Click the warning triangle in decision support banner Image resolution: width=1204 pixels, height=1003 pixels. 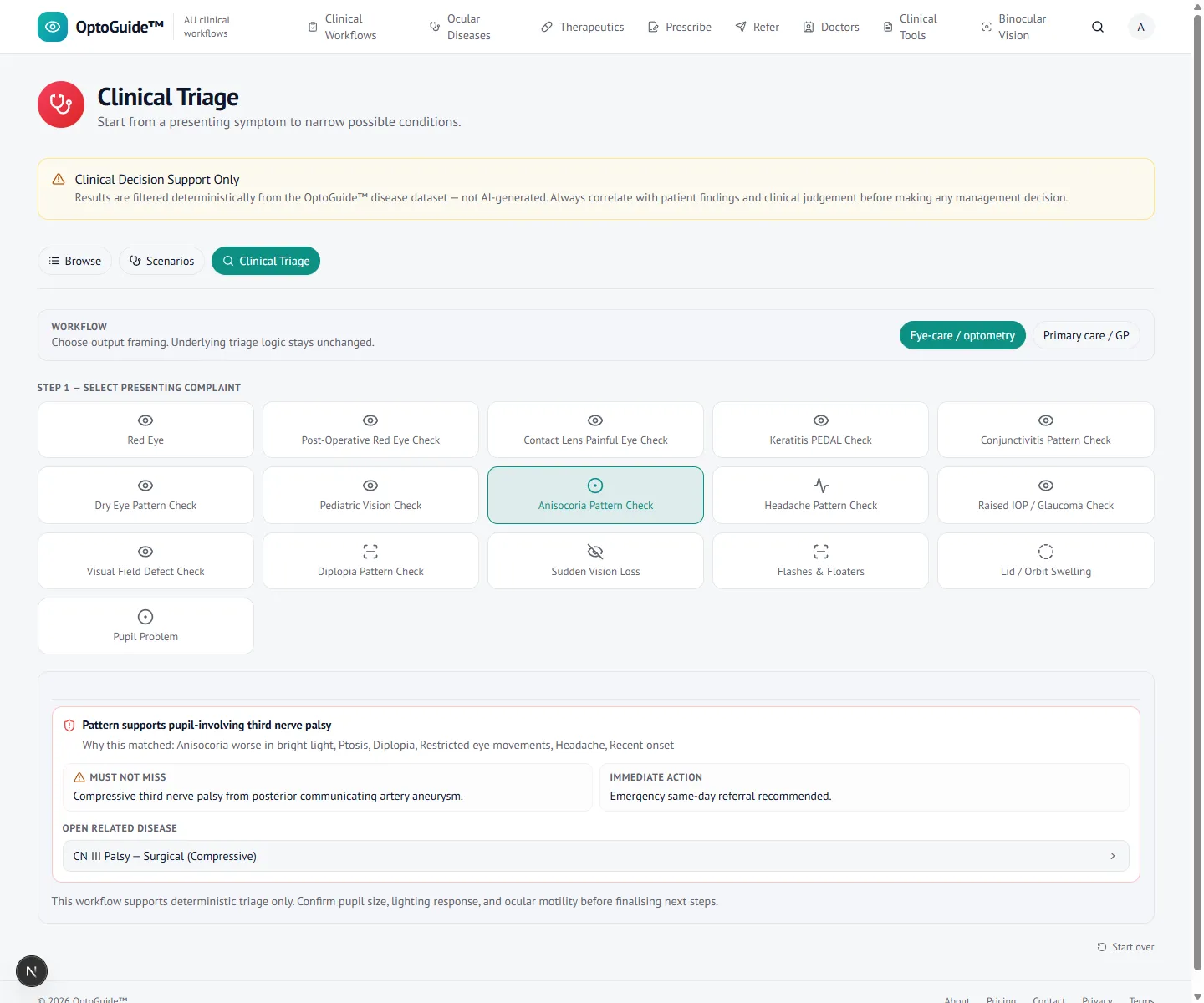[x=59, y=179]
